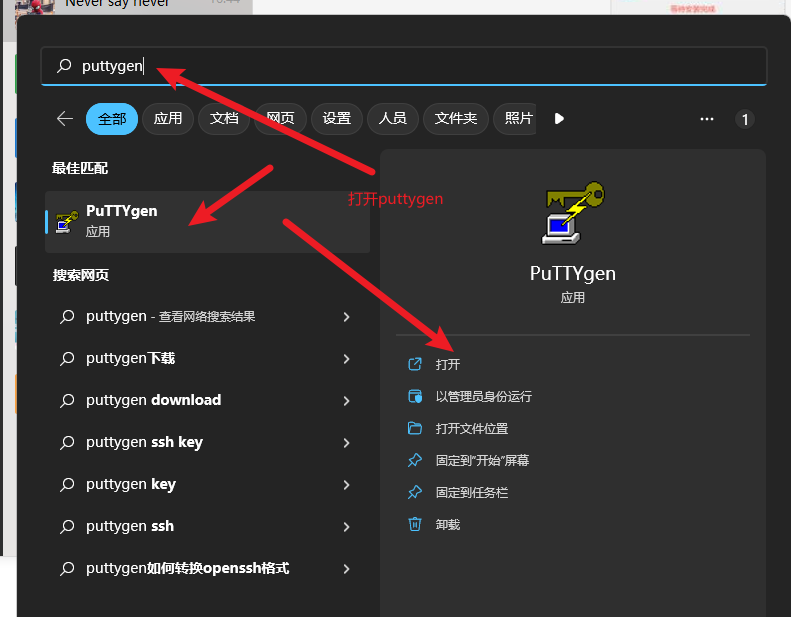Select the 人员 filter tab
791x617 pixels.
pos(393,119)
